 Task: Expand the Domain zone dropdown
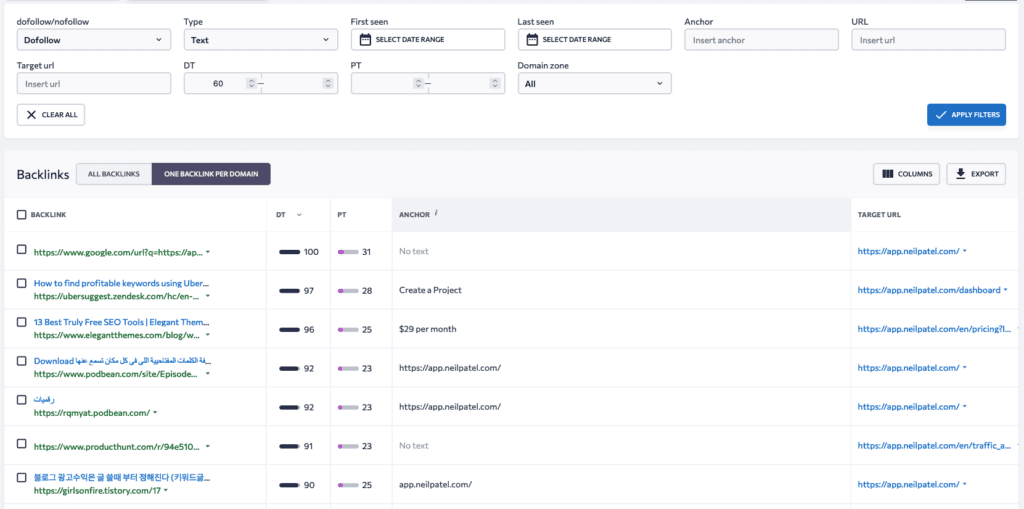point(594,84)
